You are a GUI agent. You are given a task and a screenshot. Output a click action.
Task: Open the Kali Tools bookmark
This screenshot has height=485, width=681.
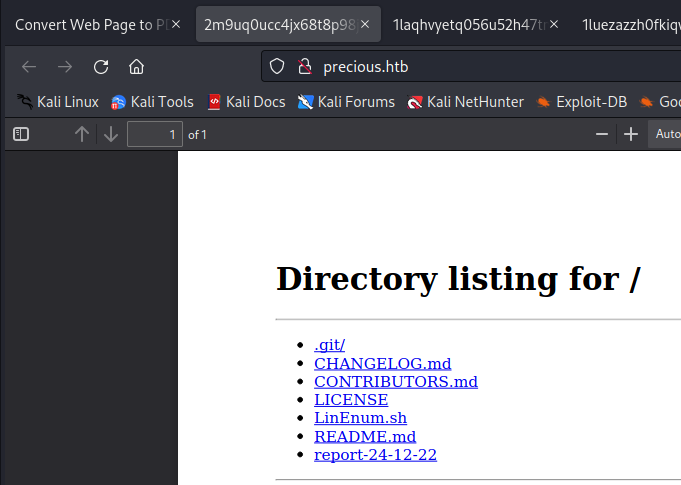[x=152, y=102]
